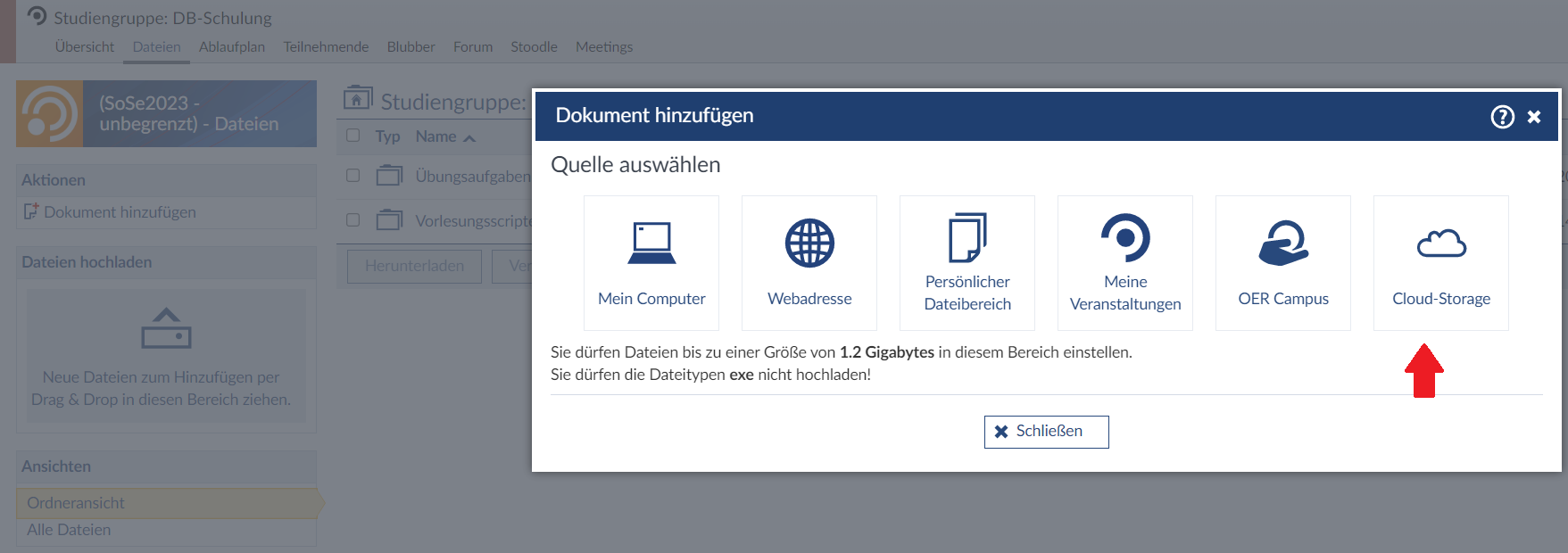The height and width of the screenshot is (553, 1568).
Task: Check the Übungsaufgaben folder checkbox
Action: [353, 176]
